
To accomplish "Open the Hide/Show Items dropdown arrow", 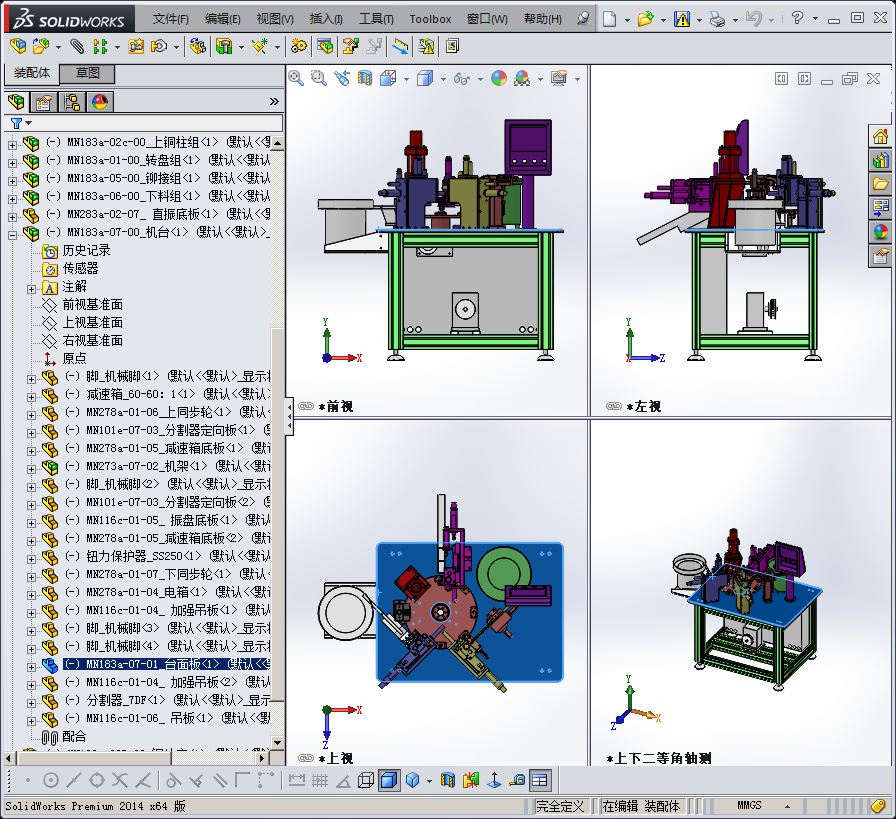I will (480, 79).
